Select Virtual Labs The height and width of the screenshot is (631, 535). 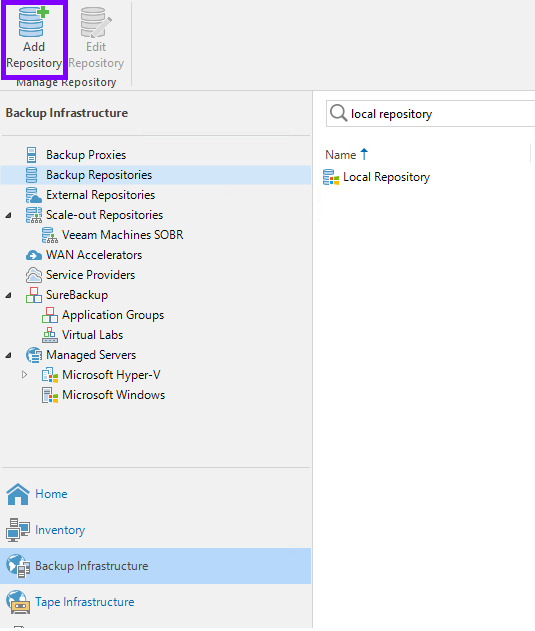coord(92,335)
